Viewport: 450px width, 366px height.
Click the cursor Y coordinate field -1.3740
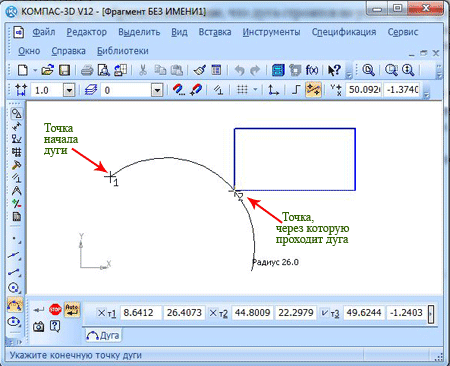(402, 90)
